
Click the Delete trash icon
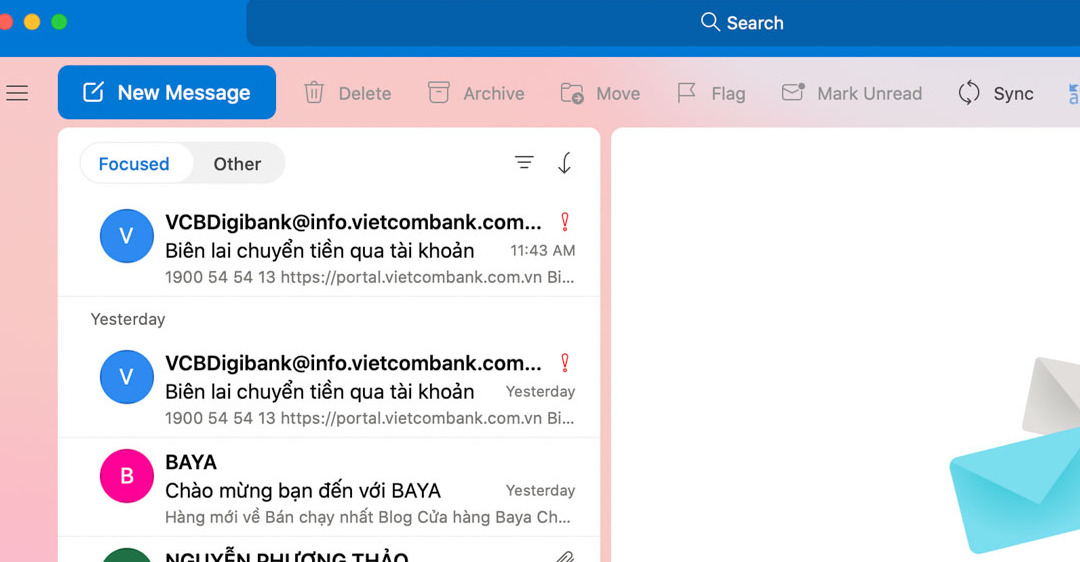click(x=314, y=92)
